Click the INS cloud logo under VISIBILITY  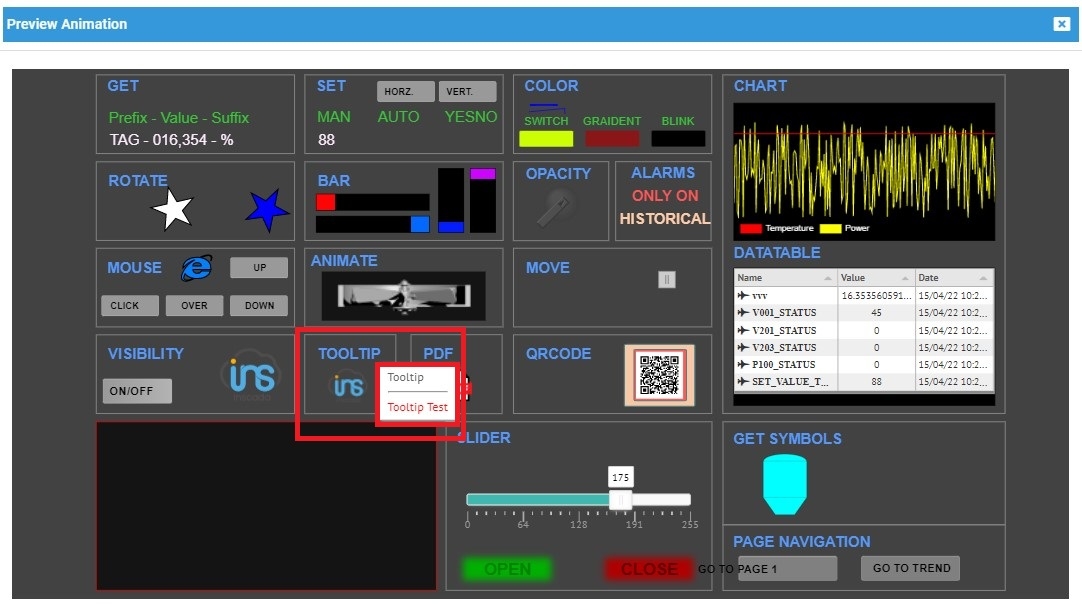250,376
